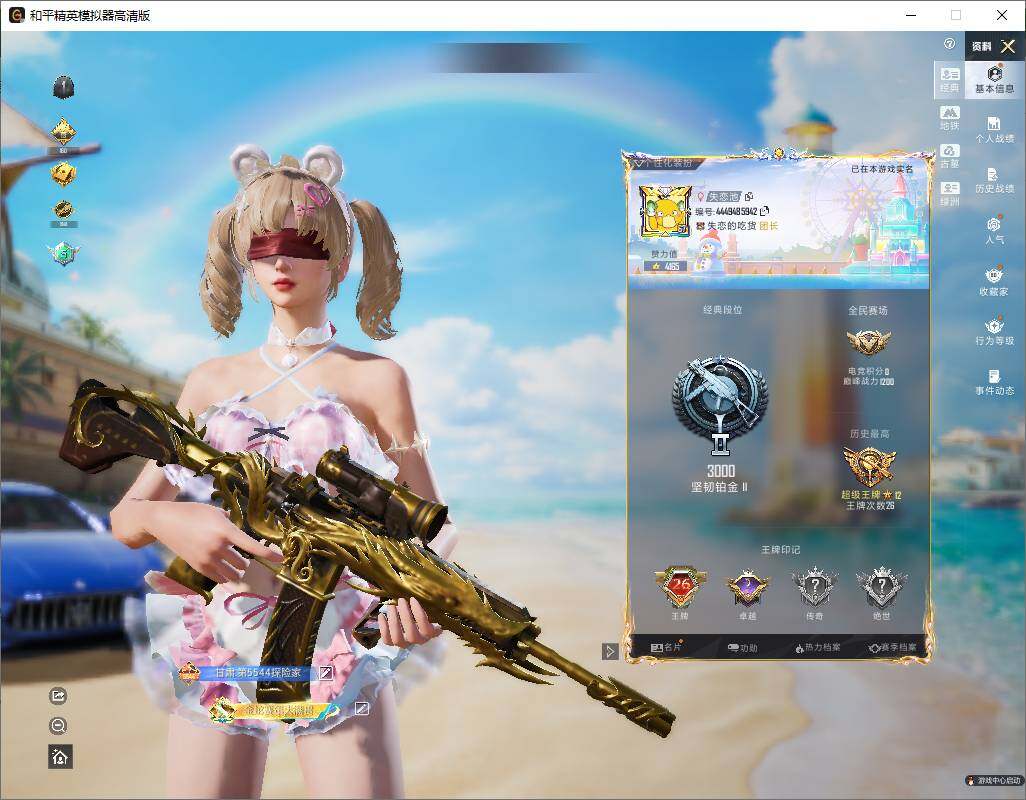Image resolution: width=1026 pixels, height=800 pixels.
Task: Click the 卓越 purple mark badge
Action: (x=748, y=588)
